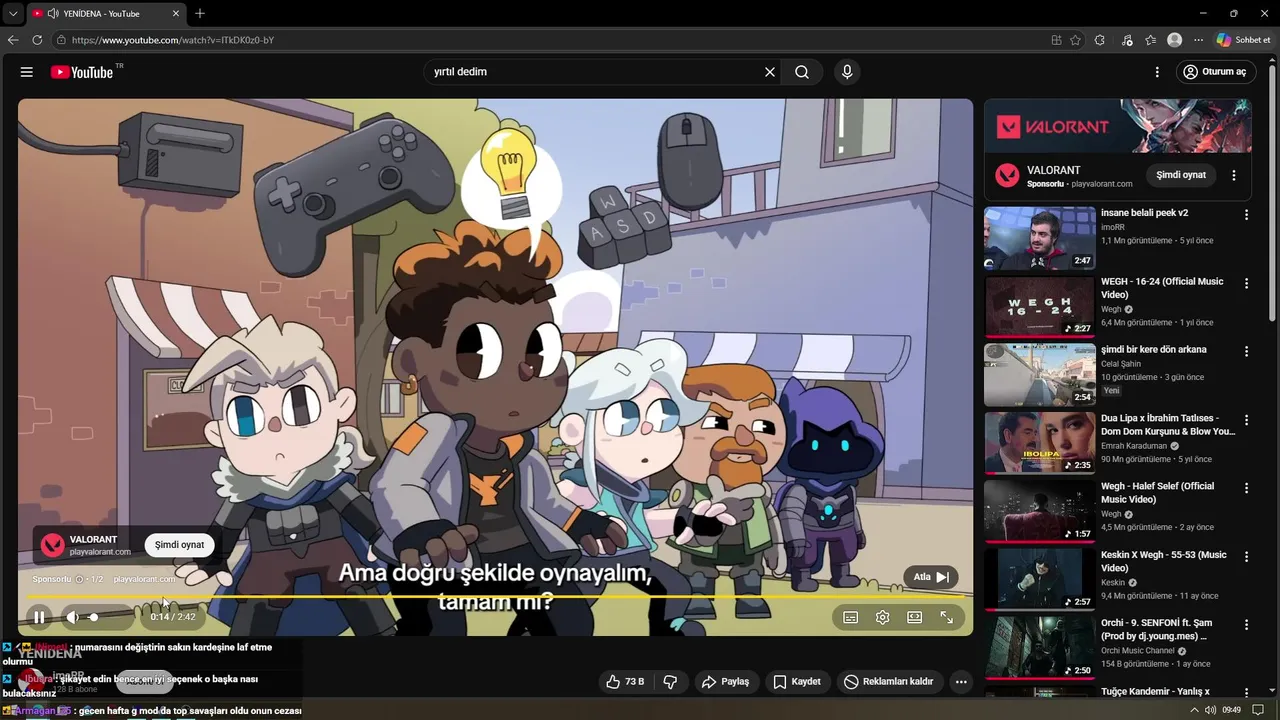
Task: Pause the video
Action: [39, 617]
